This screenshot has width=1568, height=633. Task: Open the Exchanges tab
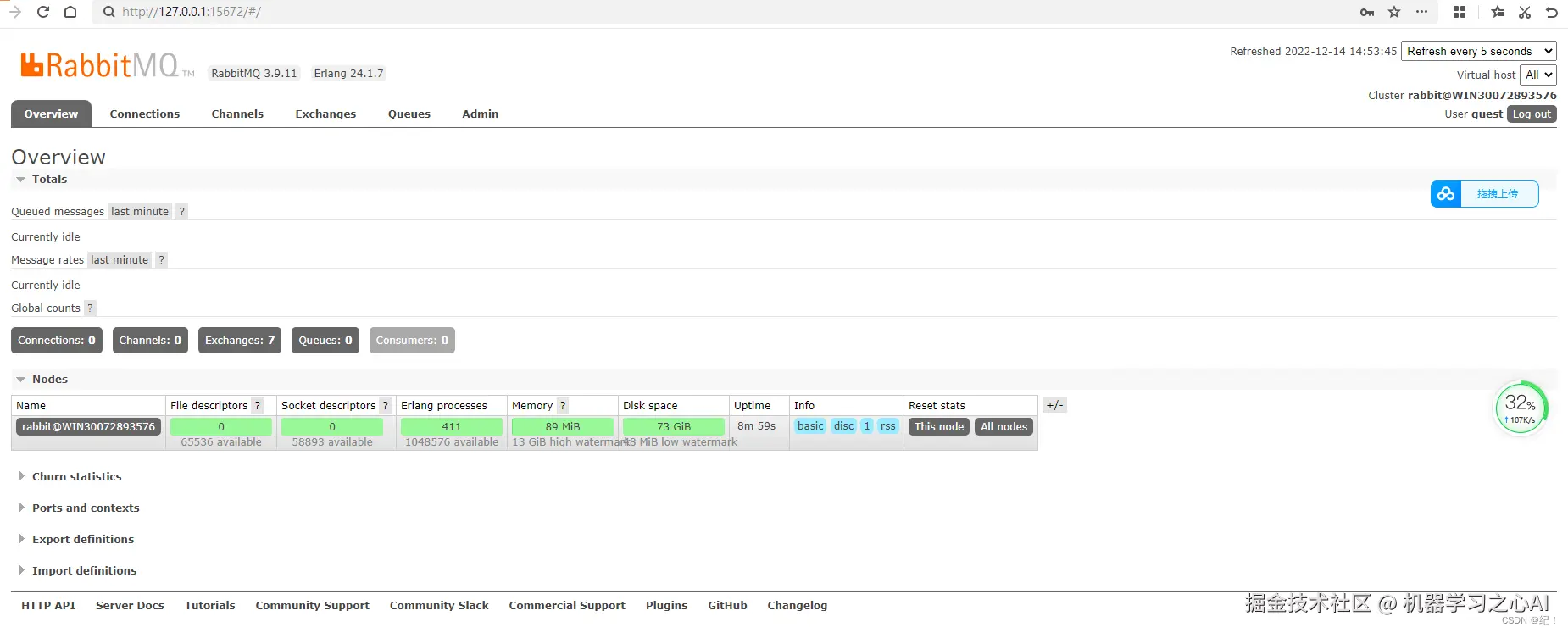[325, 114]
